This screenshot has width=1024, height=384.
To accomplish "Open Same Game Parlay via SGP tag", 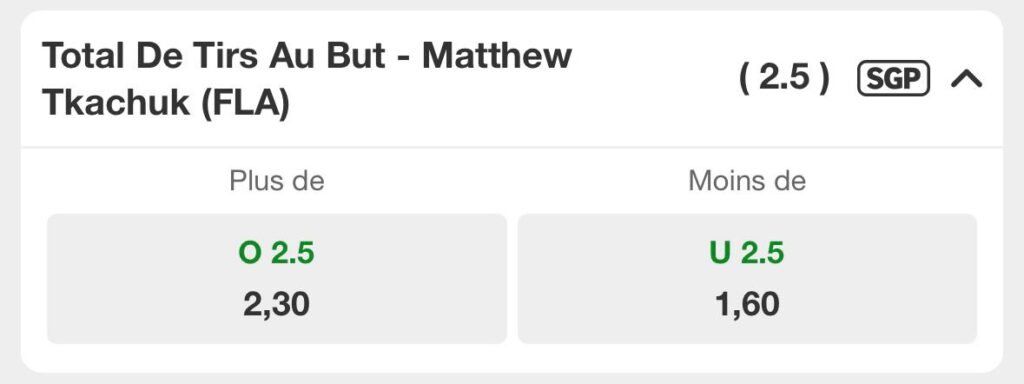I will (x=893, y=79).
